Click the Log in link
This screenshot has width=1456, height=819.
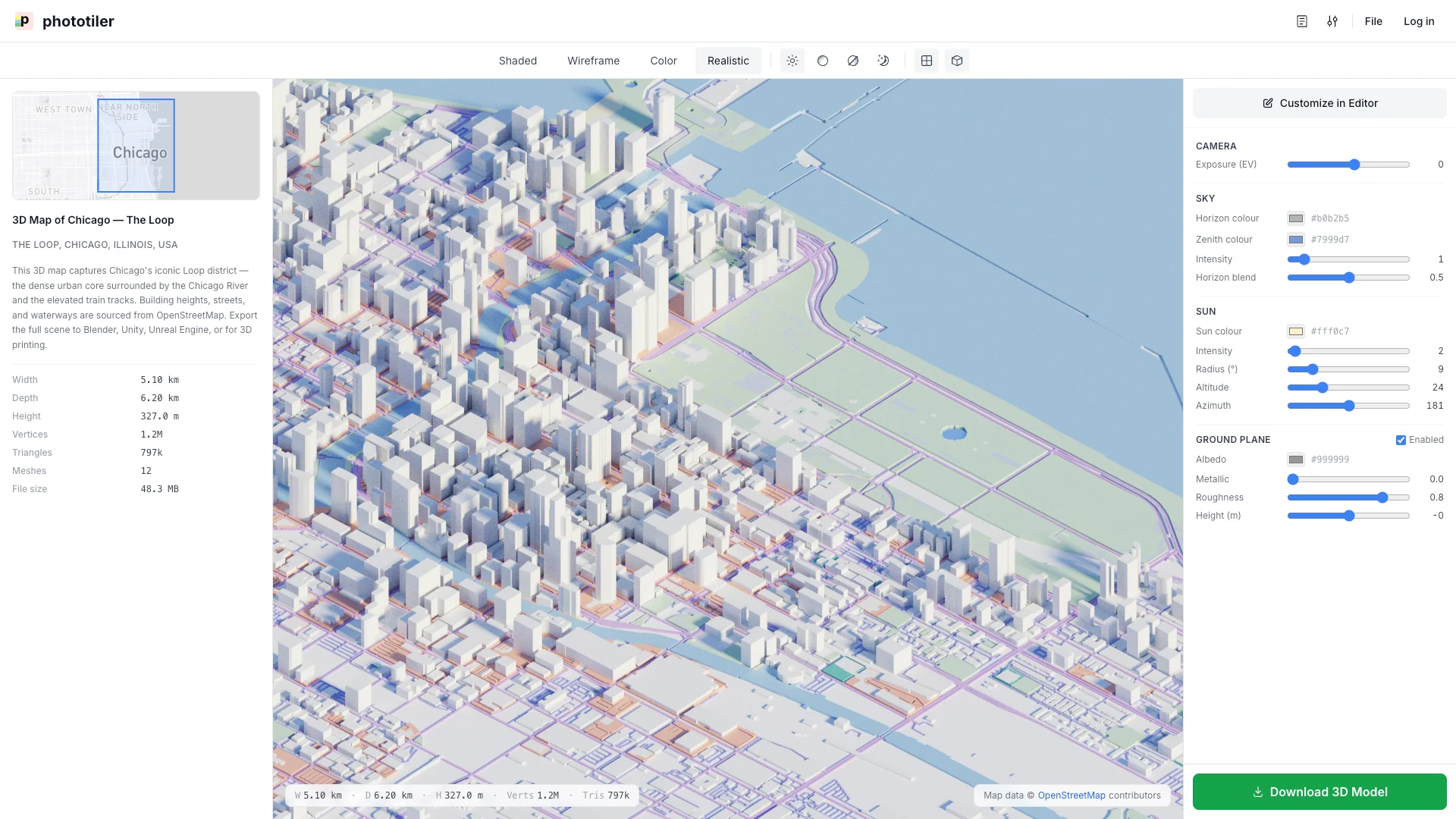coord(1419,21)
